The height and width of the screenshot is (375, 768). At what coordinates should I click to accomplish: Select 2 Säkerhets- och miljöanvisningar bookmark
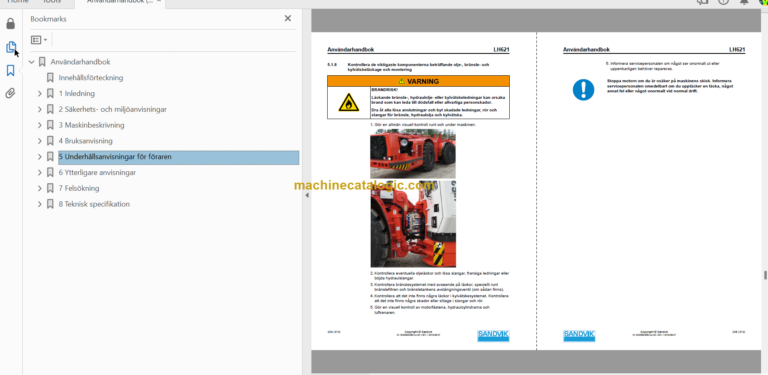[113, 109]
